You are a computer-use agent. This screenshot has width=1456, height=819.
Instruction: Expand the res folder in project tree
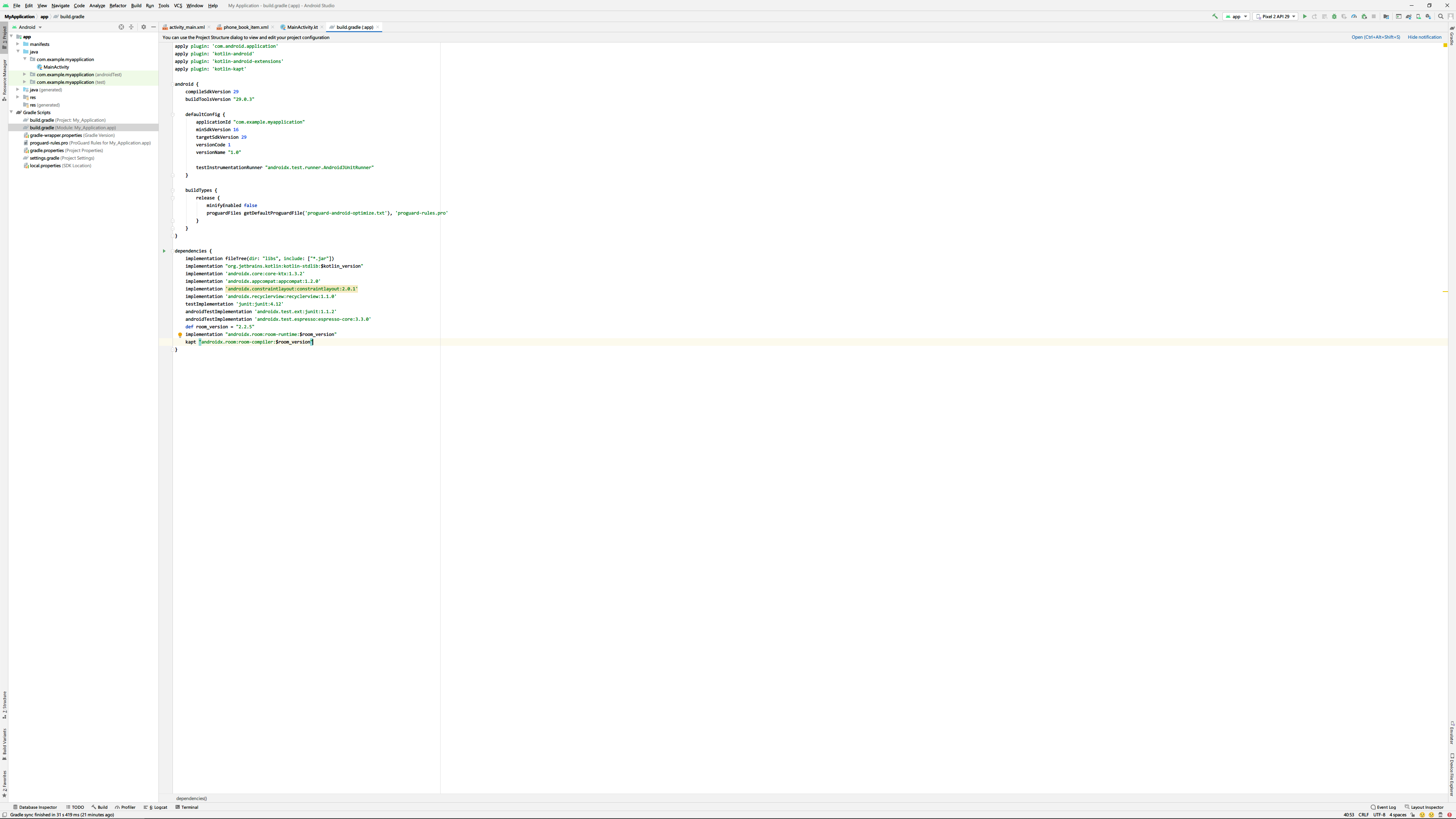18,97
